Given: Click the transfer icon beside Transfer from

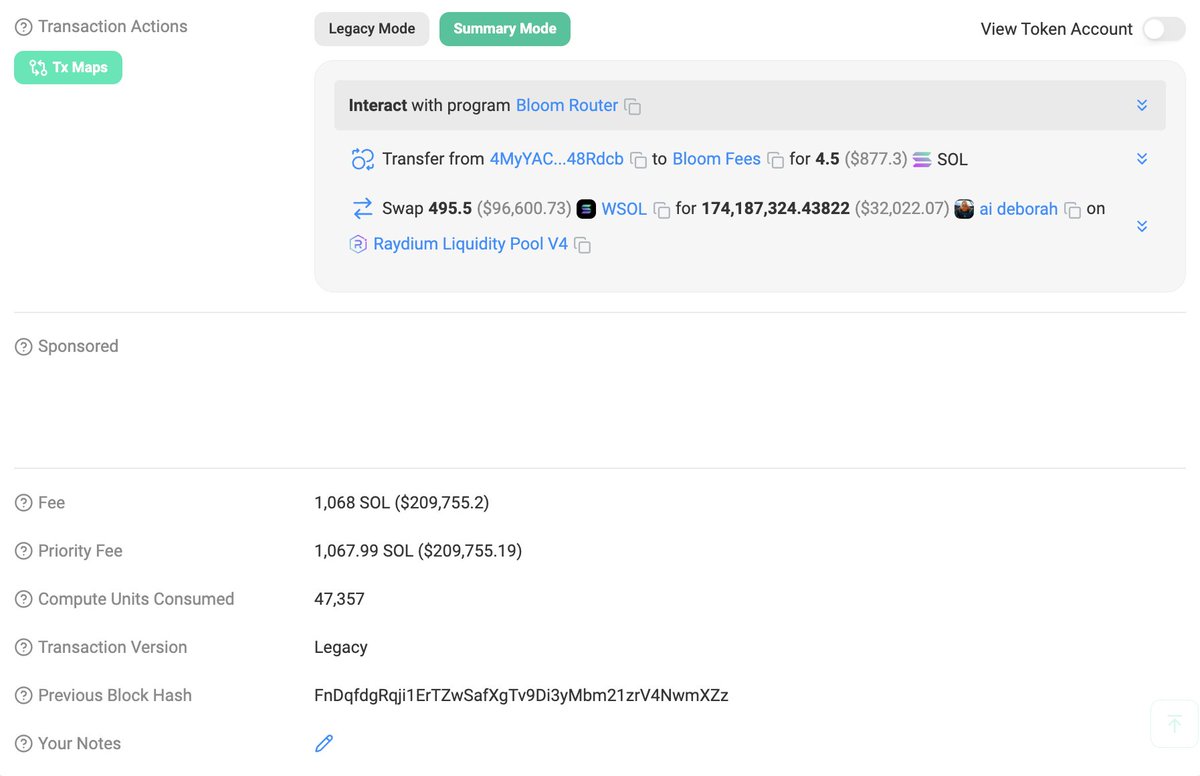Looking at the screenshot, I should (x=362, y=159).
